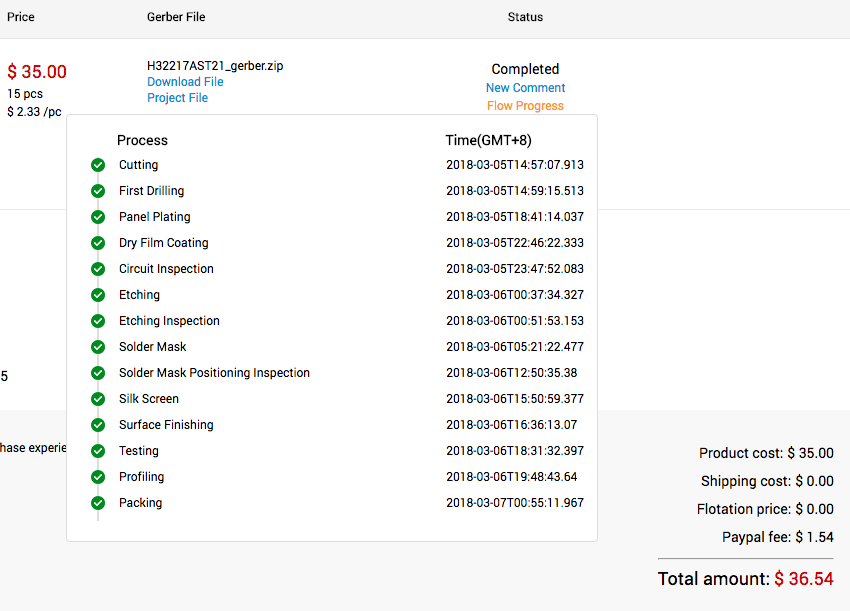Viewport: 850px width, 611px height.
Task: Click the Paypal fee $ 1.54 line
Action: (x=778, y=537)
